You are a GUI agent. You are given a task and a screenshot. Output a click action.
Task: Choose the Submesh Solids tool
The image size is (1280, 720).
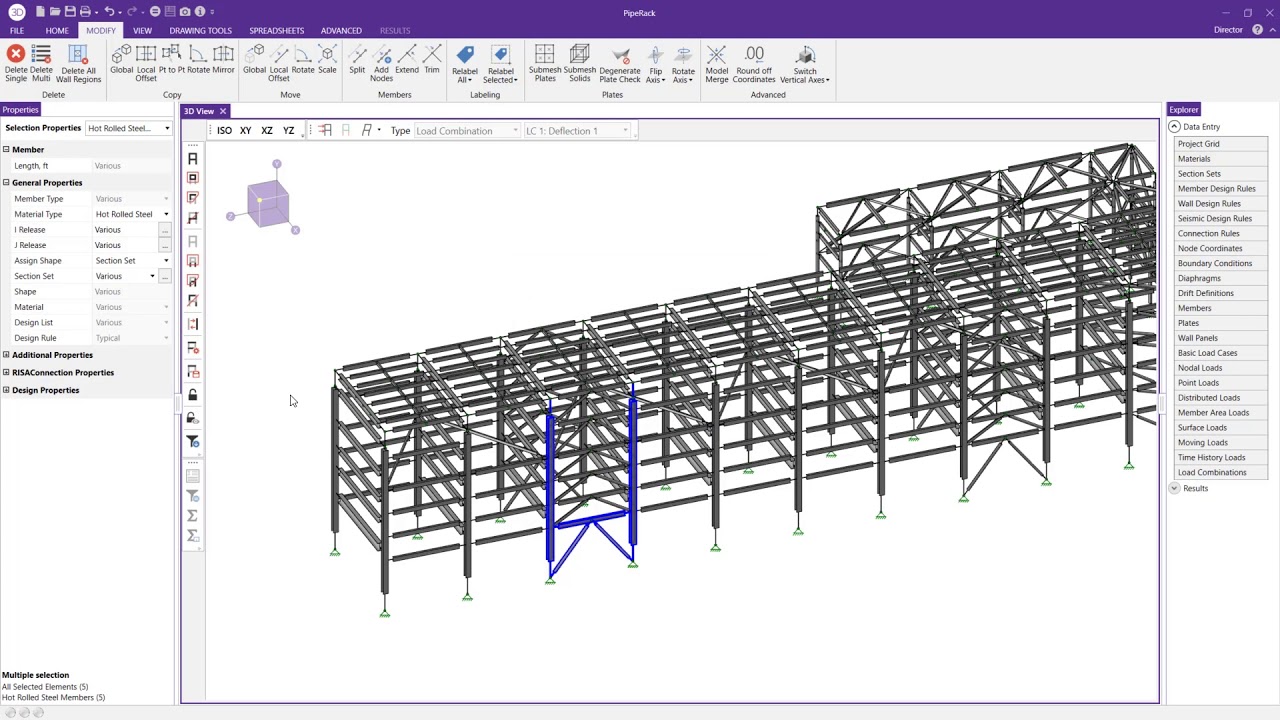[580, 63]
